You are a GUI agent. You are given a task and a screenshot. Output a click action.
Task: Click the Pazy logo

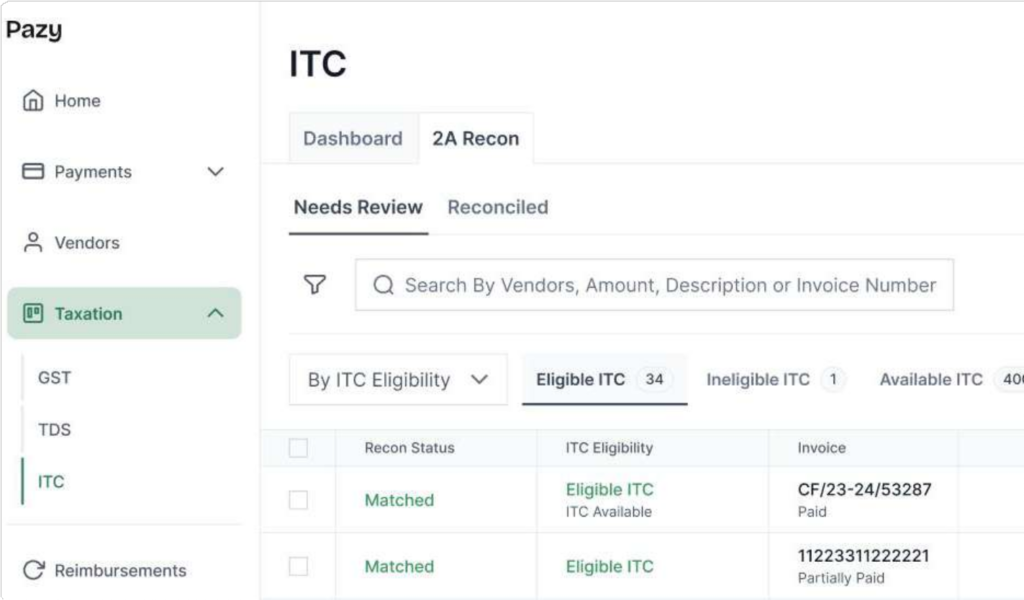point(34,30)
